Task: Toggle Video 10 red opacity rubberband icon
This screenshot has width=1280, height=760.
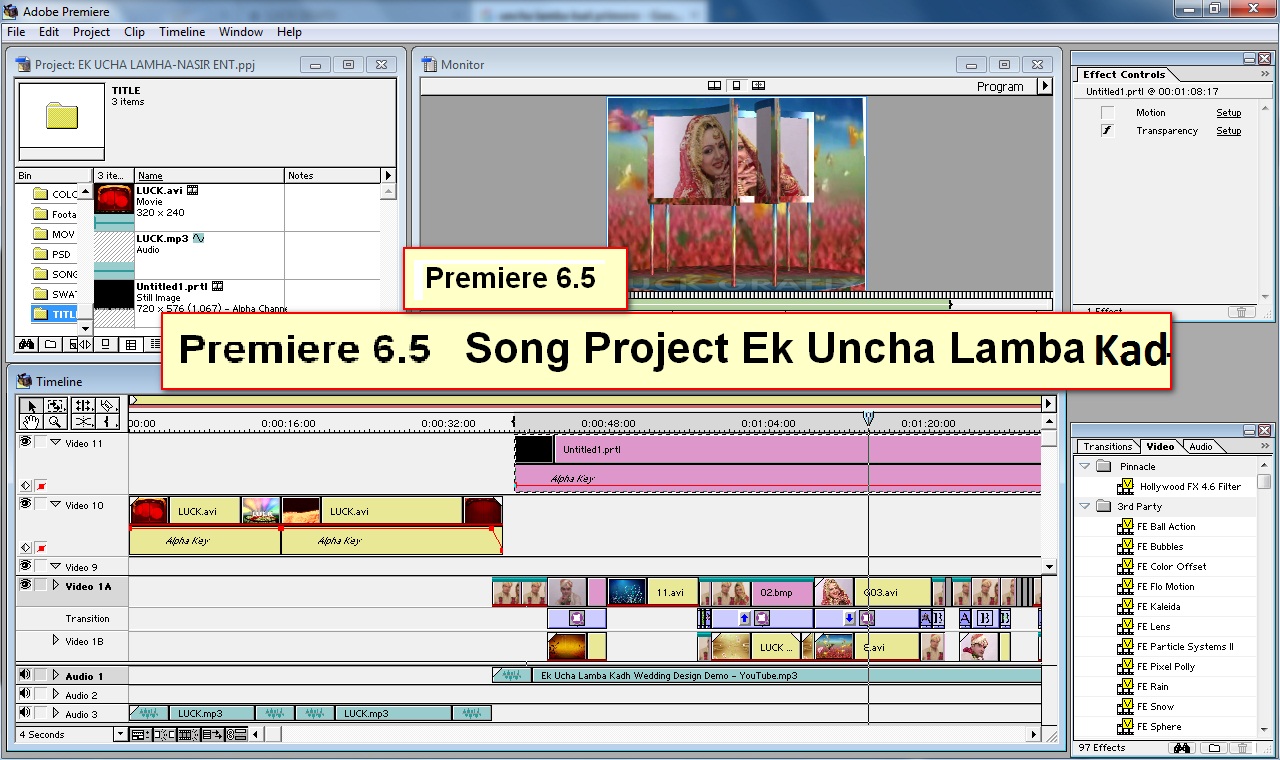Action: pos(42,548)
